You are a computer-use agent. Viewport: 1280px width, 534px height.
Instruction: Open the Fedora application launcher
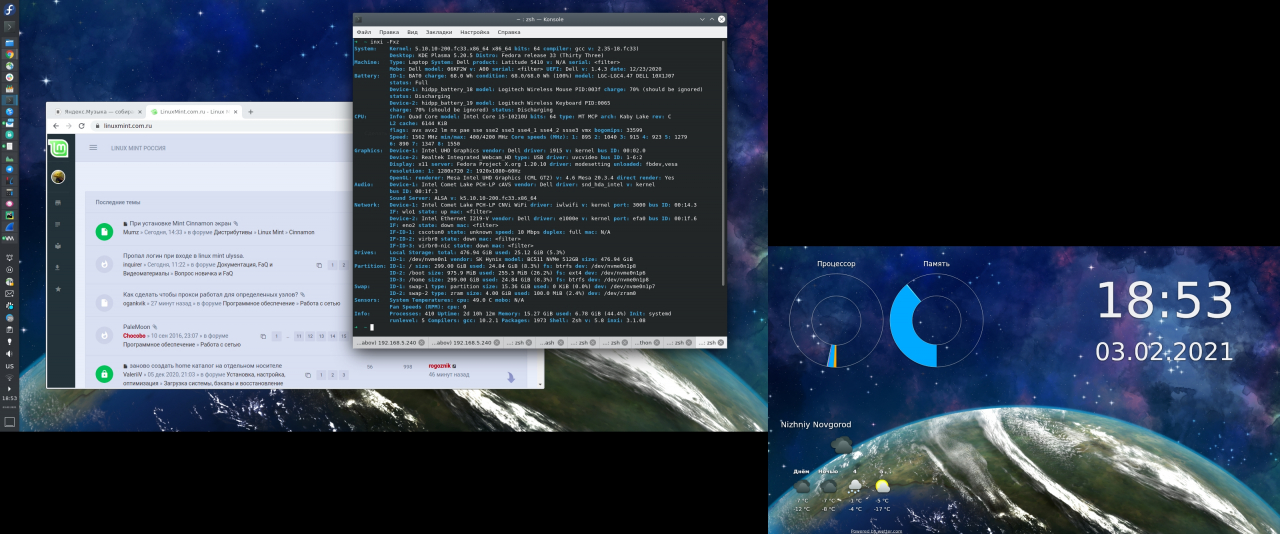click(10, 9)
